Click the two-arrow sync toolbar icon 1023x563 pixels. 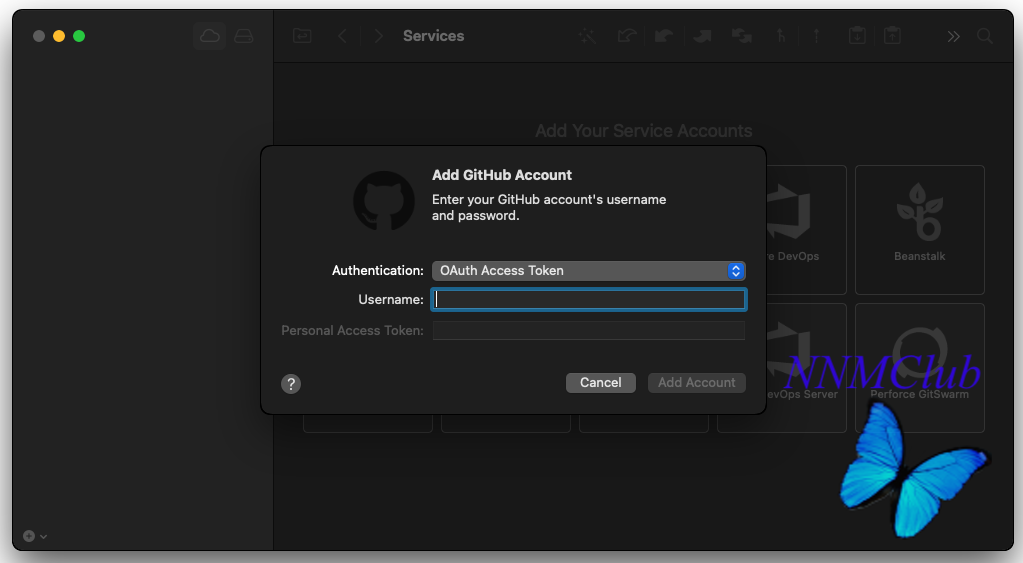coord(741,36)
